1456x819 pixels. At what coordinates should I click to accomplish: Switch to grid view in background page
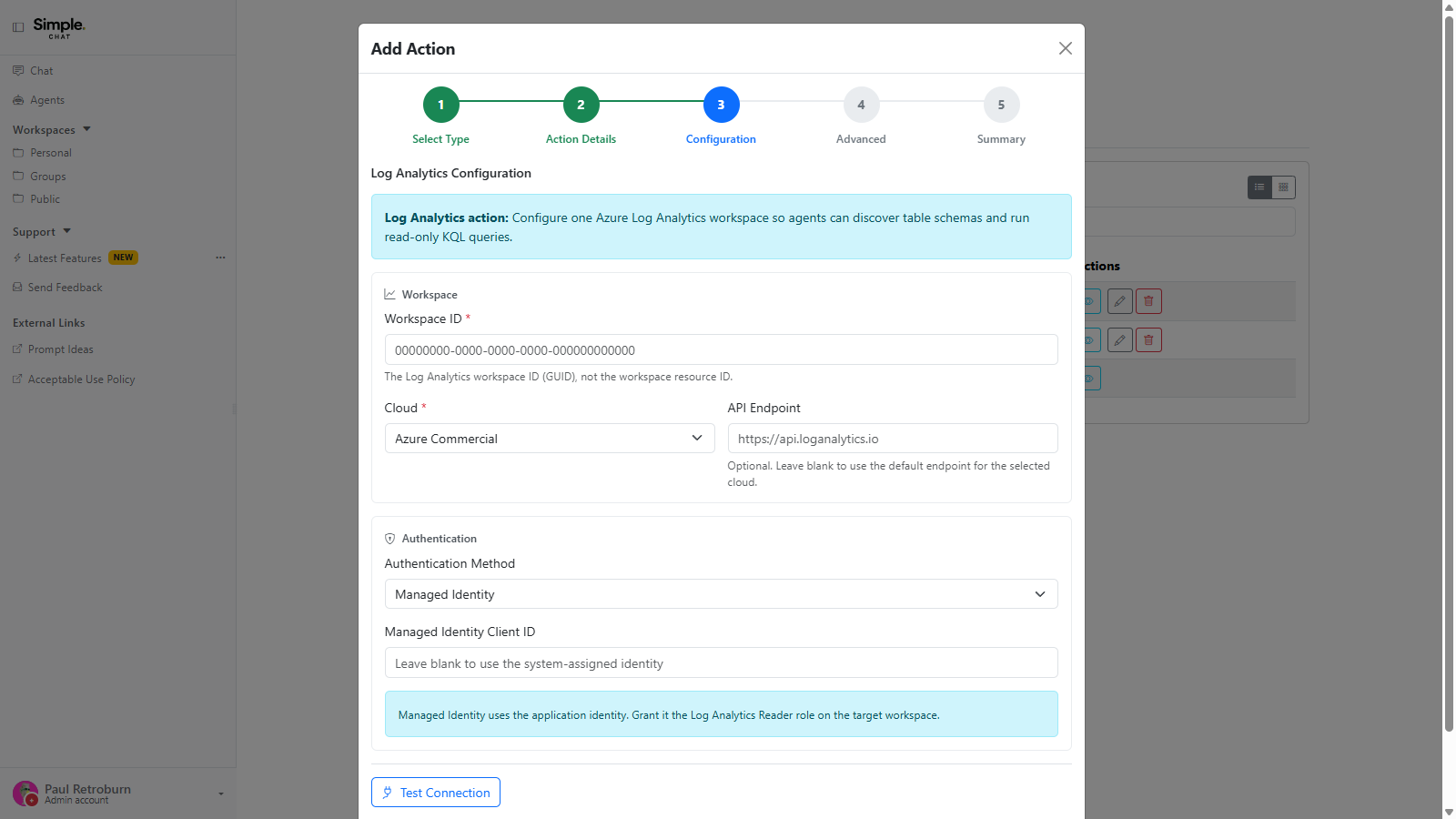point(1284,187)
